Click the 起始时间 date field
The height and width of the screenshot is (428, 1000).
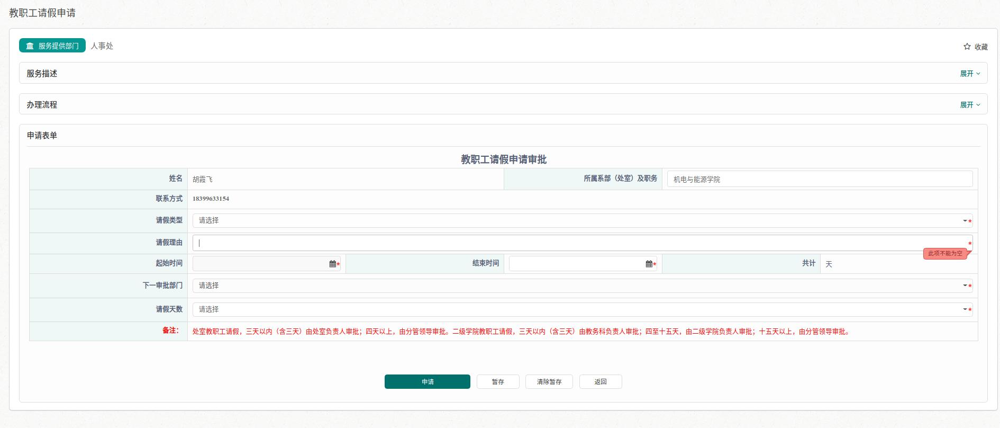260,264
